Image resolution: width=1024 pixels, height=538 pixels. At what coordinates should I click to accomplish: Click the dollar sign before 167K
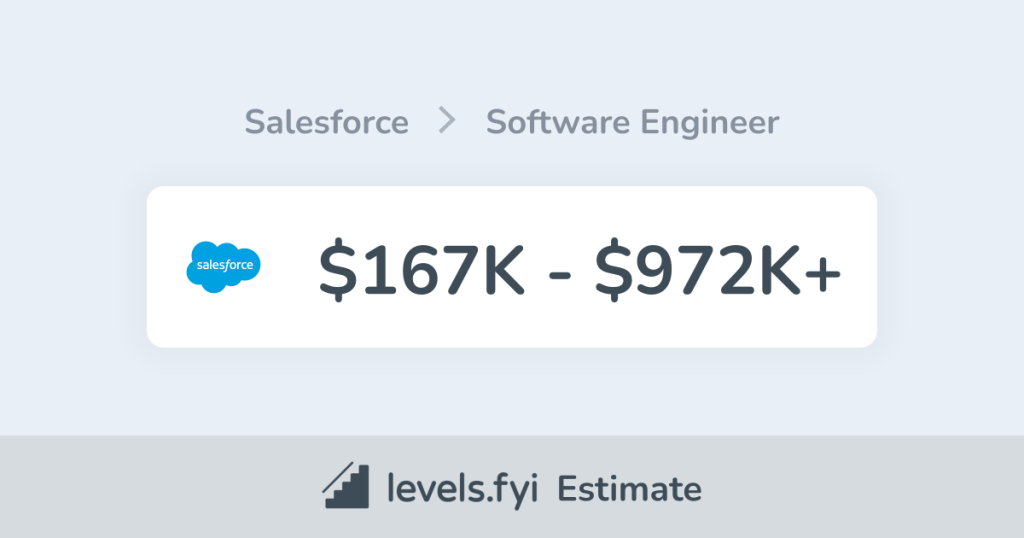click(337, 268)
